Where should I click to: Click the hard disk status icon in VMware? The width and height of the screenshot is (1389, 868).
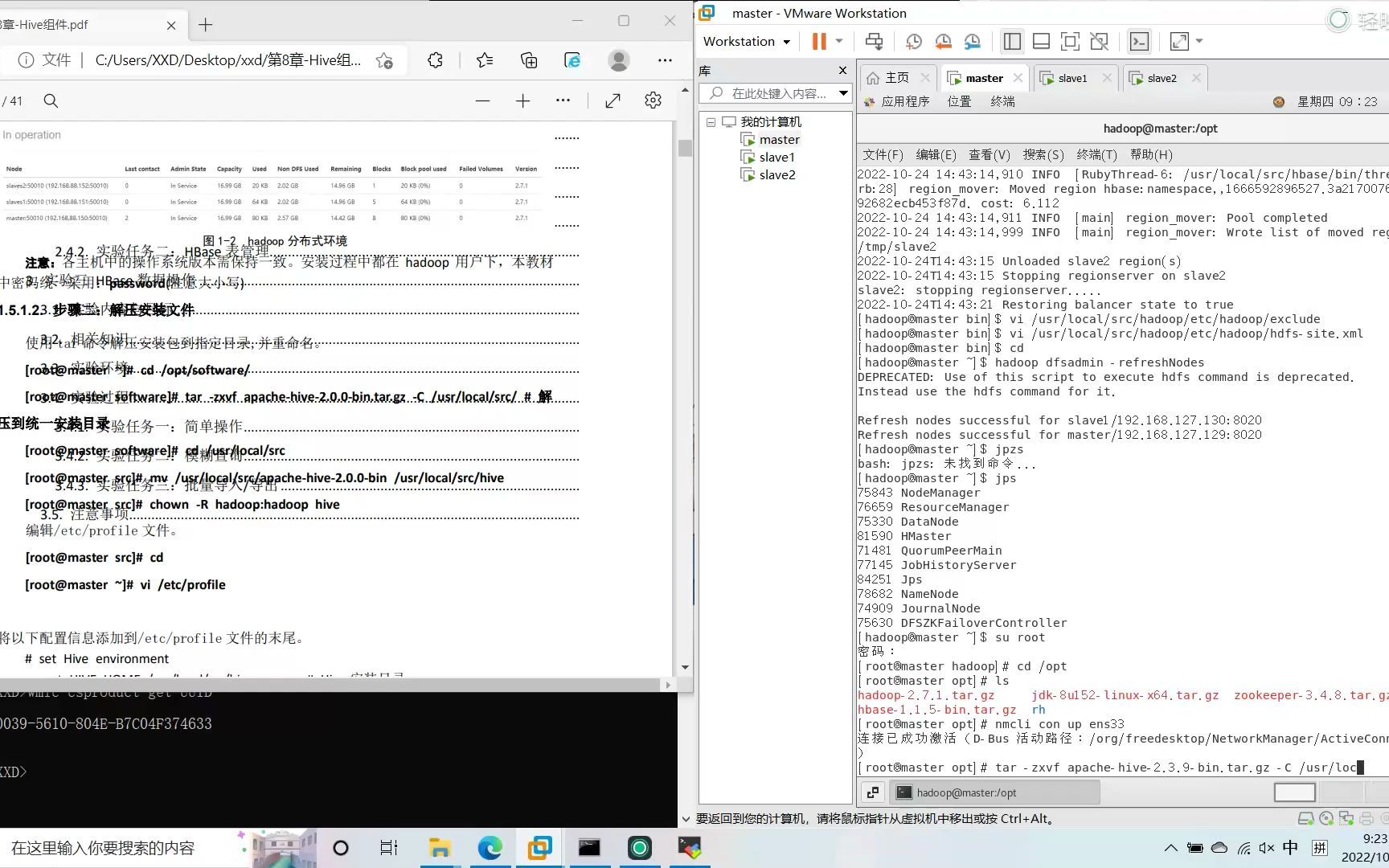coord(1305,819)
